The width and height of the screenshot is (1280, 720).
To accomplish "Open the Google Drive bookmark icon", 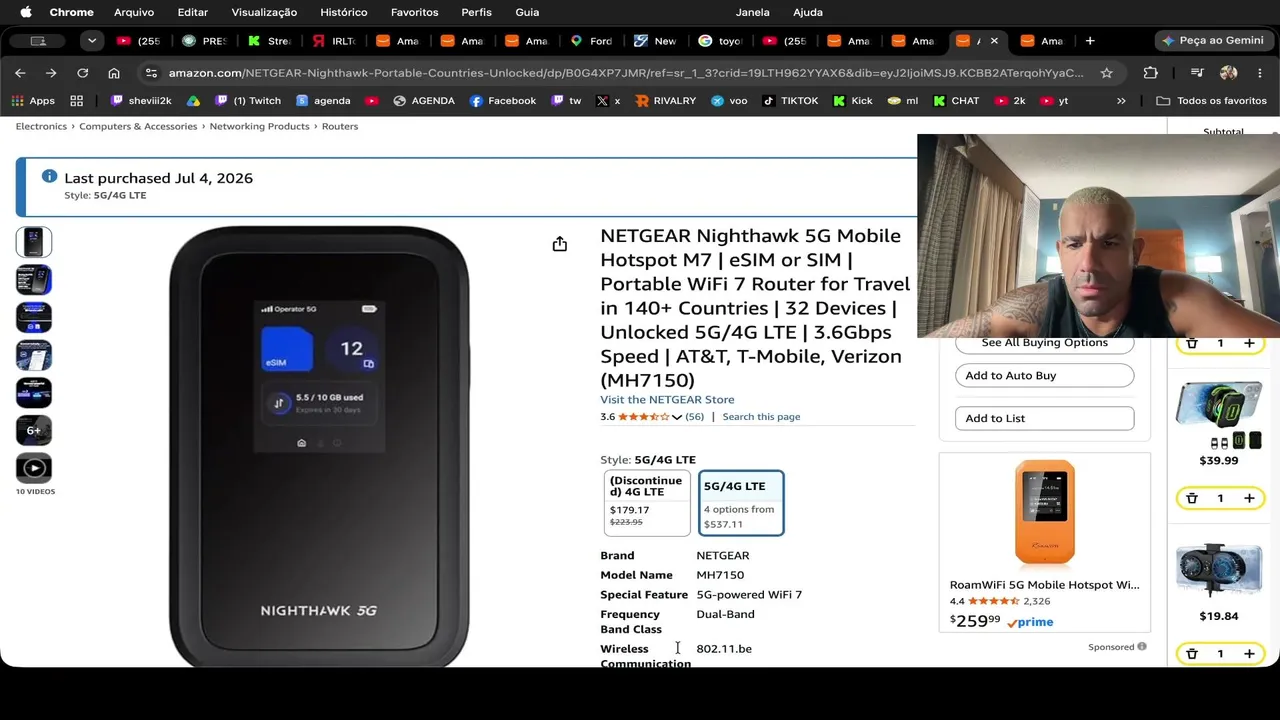I will [x=193, y=101].
